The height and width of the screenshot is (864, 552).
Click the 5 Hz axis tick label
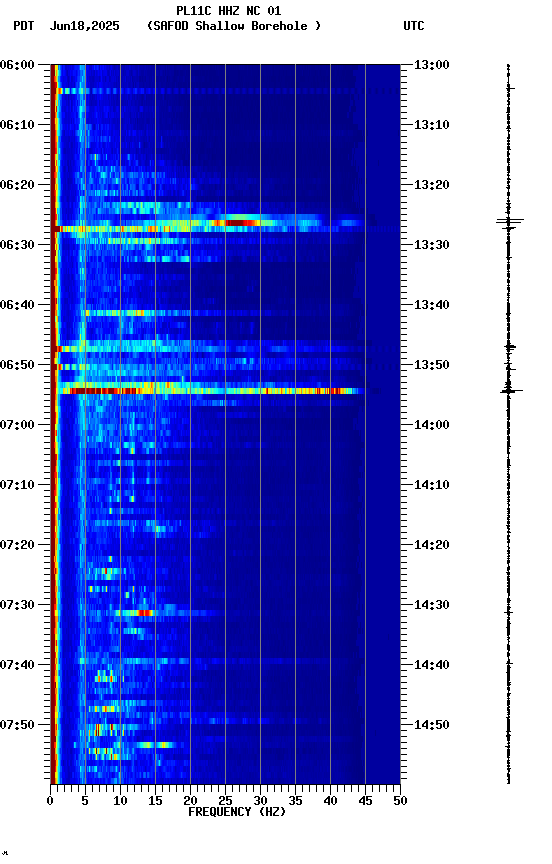click(x=85, y=801)
